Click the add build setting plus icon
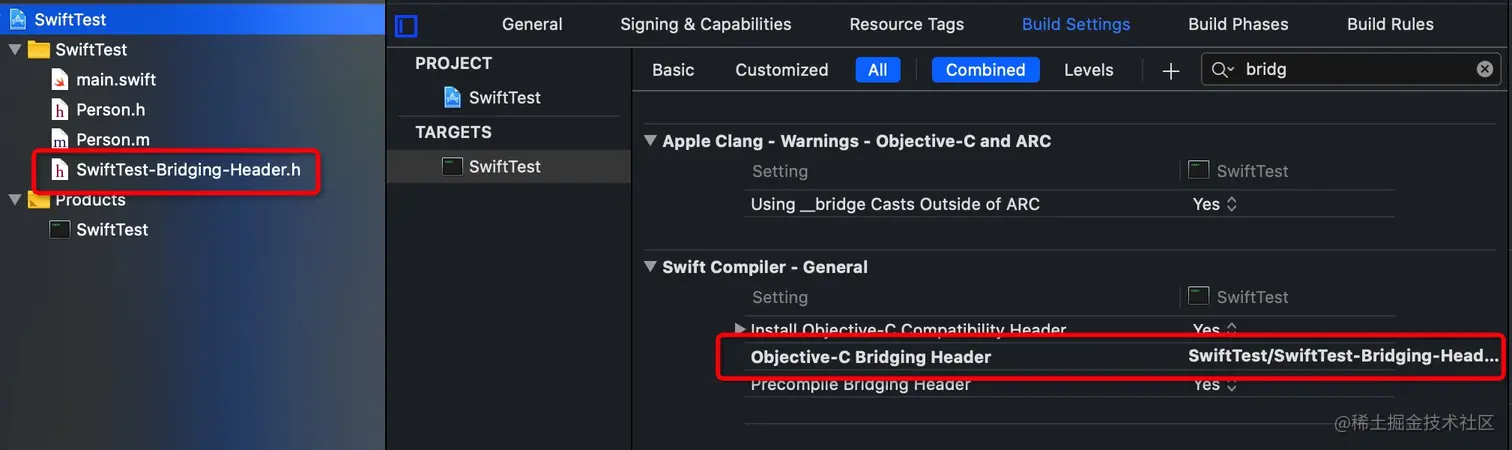The width and height of the screenshot is (1512, 450). pyautogui.click(x=1171, y=71)
